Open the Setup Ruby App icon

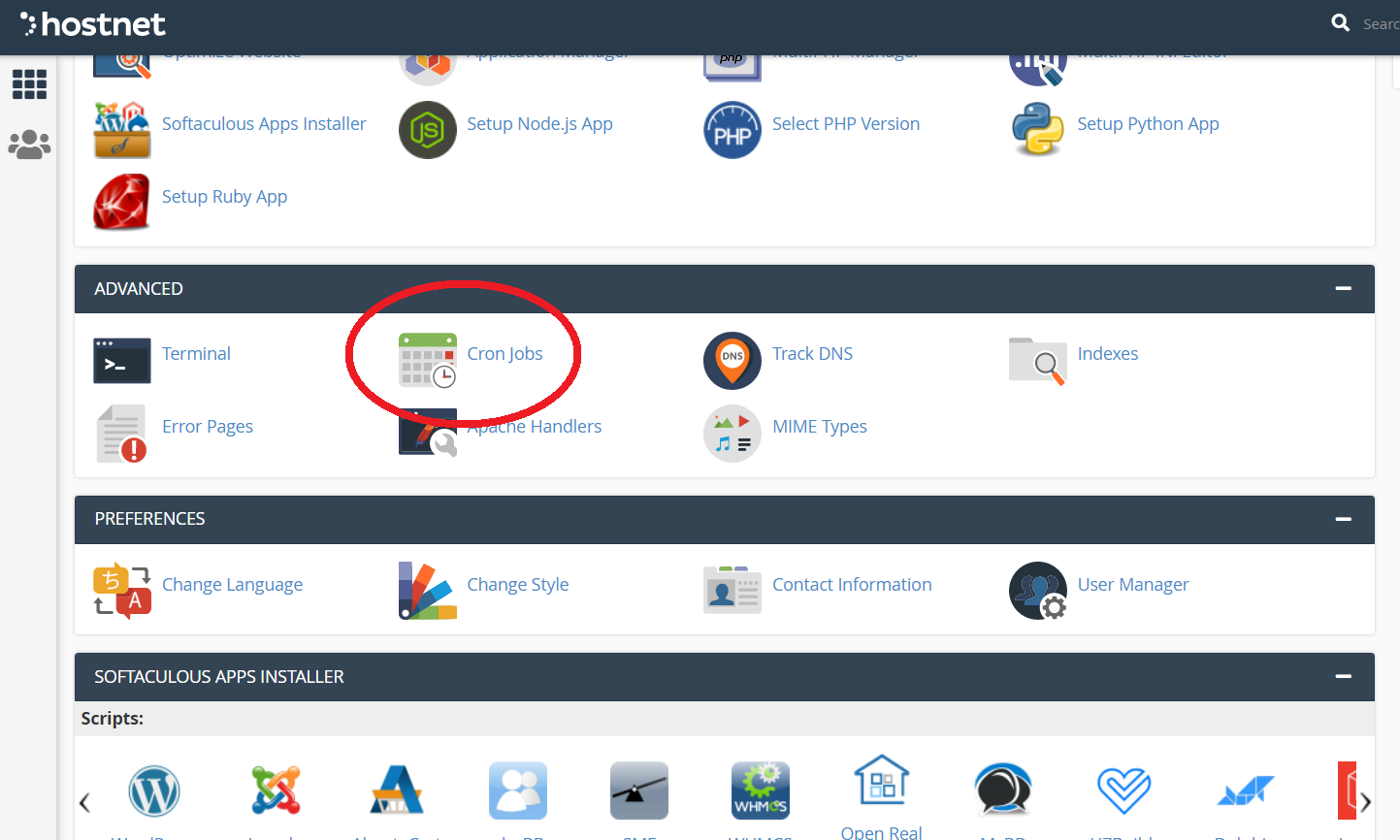point(122,202)
